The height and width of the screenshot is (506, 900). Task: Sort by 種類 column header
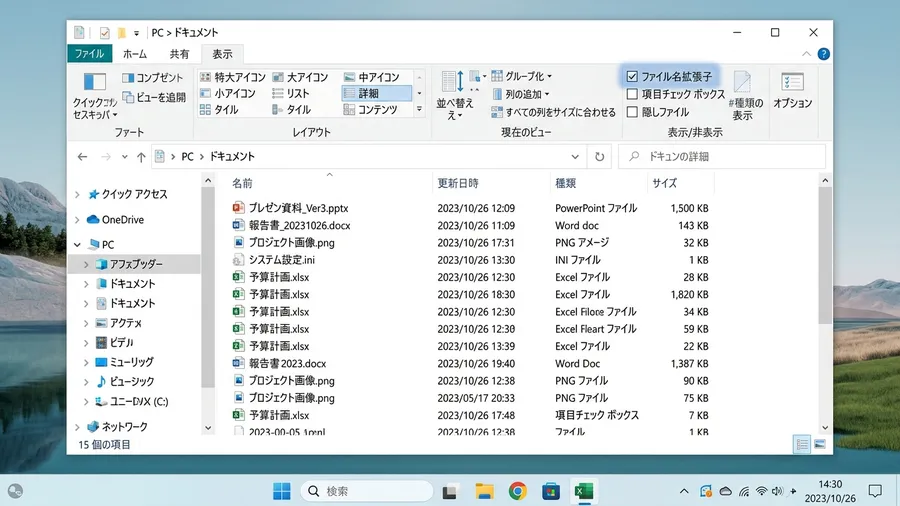point(565,183)
